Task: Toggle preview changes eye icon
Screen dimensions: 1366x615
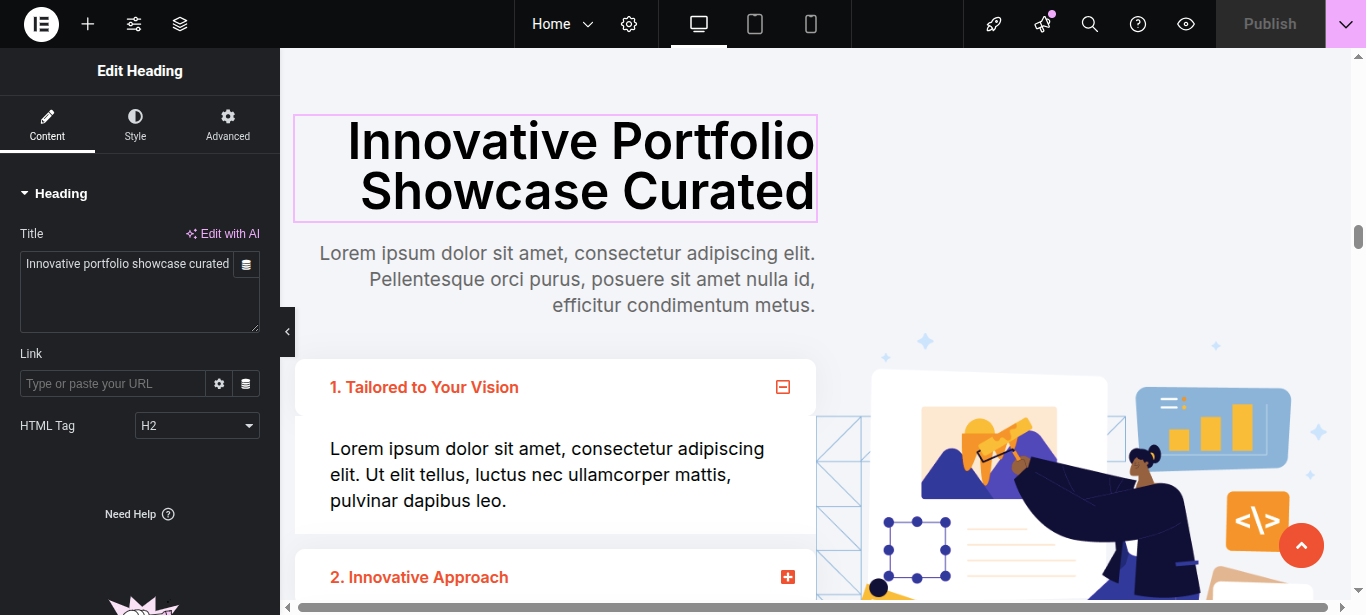Action: tap(1186, 24)
